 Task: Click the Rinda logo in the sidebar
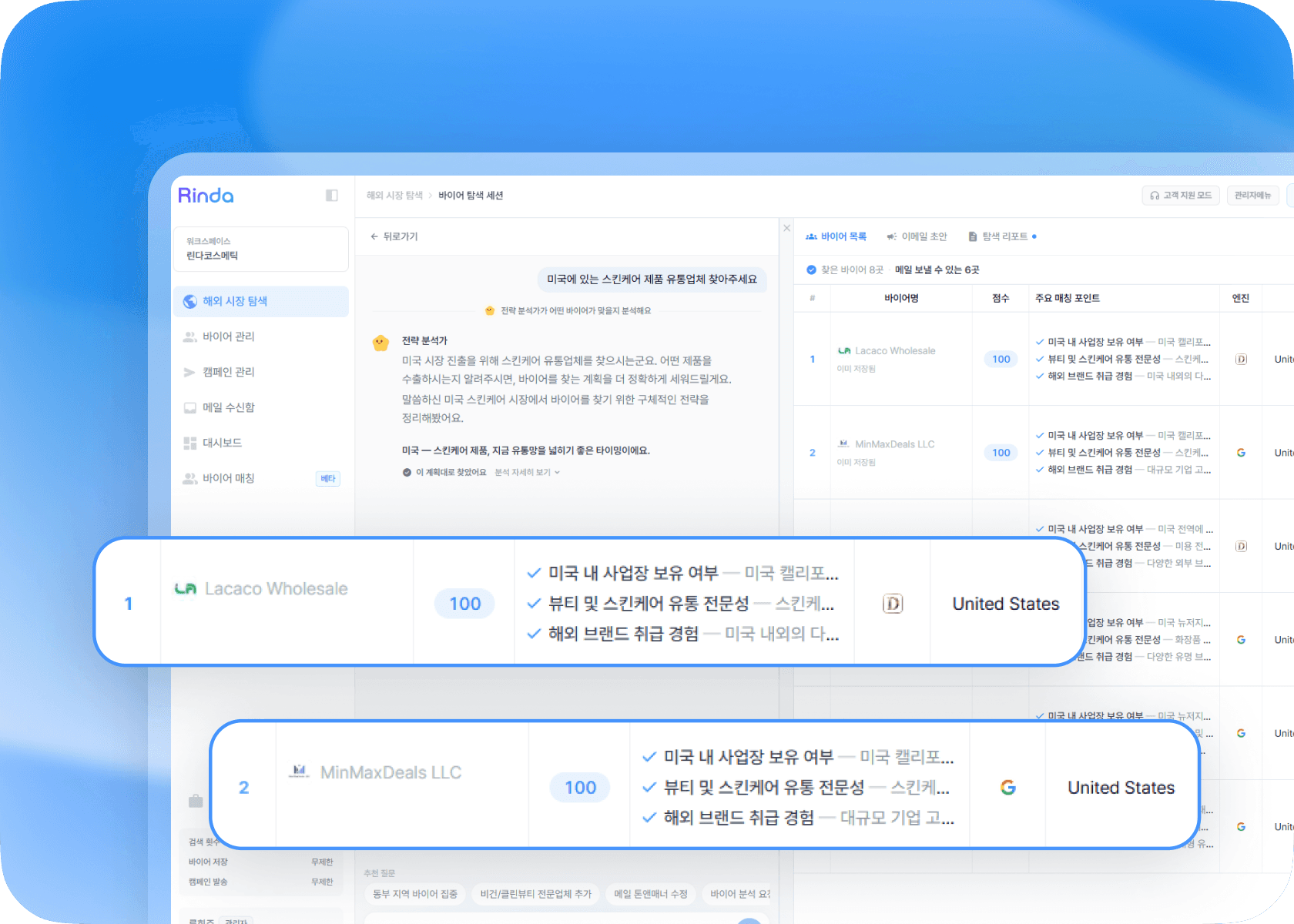[x=206, y=196]
